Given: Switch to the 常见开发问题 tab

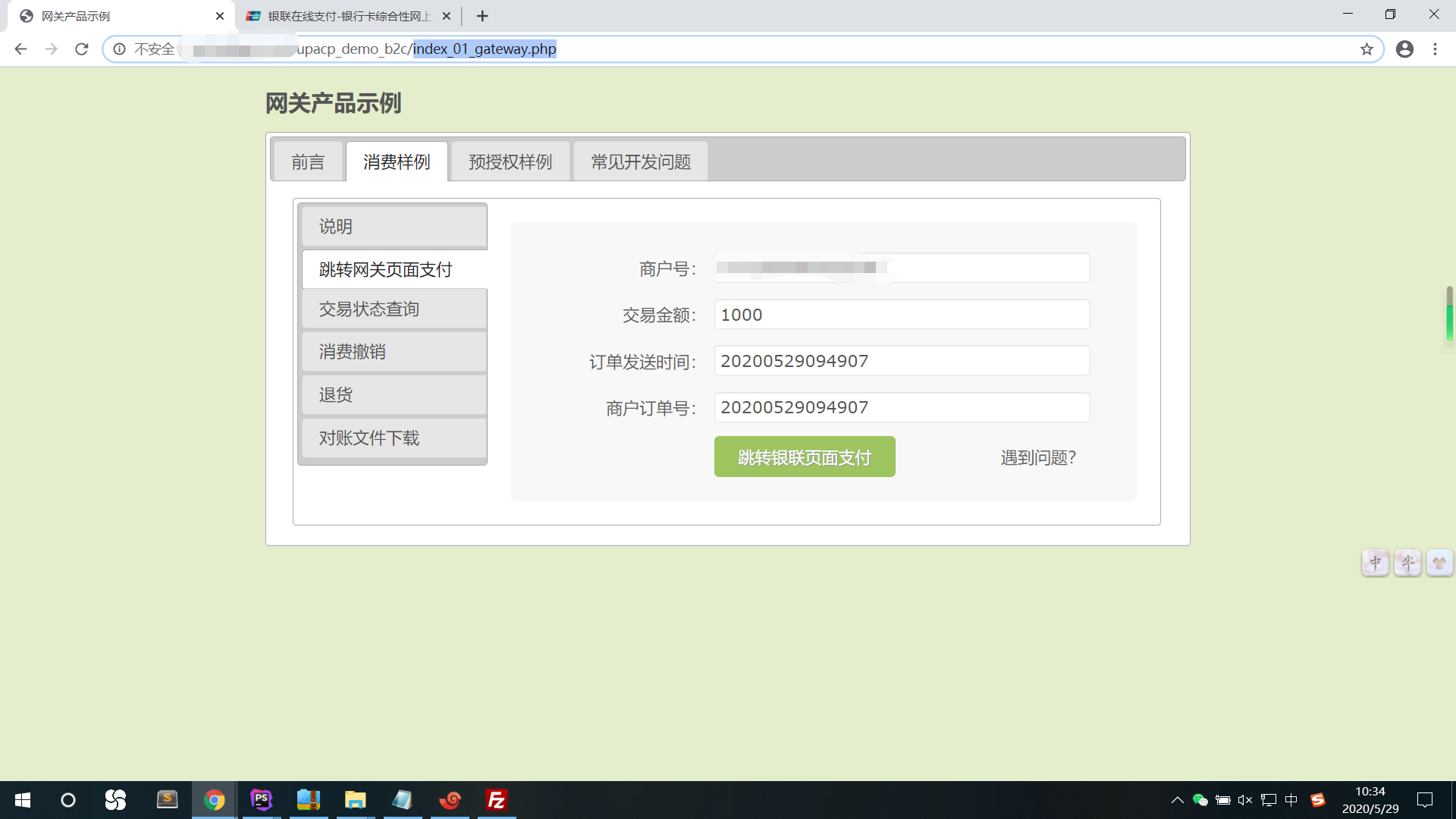Looking at the screenshot, I should pos(641,162).
